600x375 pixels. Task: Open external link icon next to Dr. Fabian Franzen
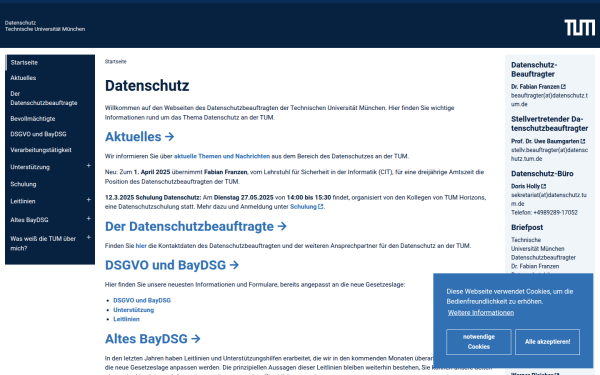(563, 87)
